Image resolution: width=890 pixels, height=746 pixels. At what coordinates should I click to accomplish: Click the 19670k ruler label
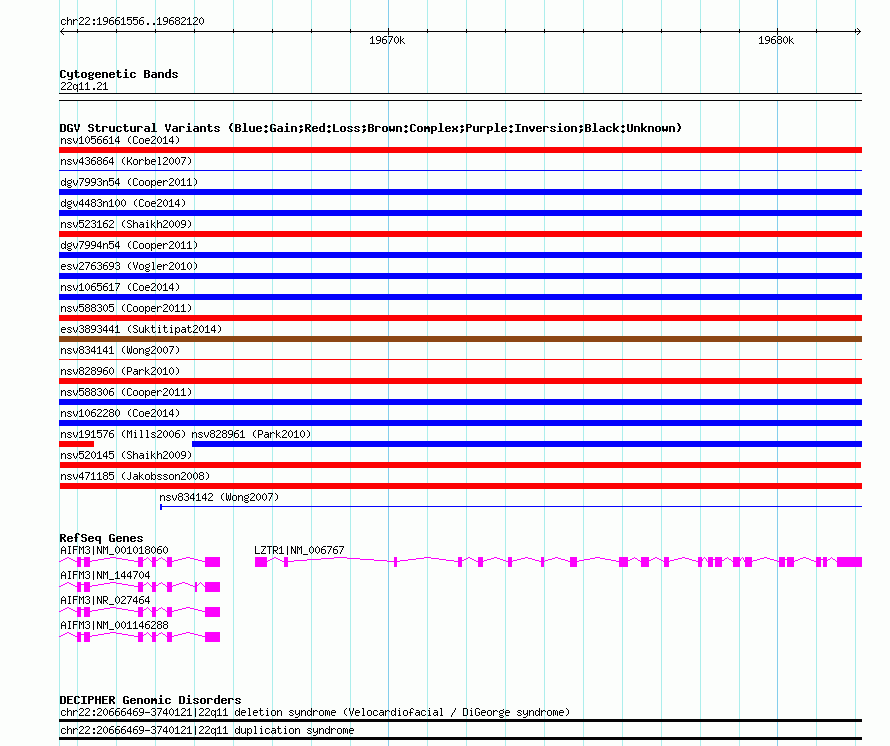pyautogui.click(x=387, y=40)
